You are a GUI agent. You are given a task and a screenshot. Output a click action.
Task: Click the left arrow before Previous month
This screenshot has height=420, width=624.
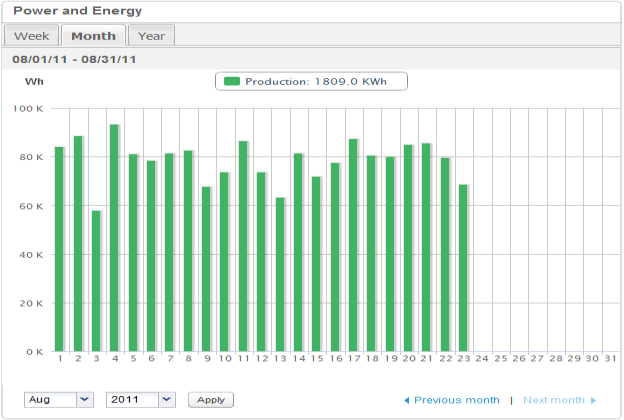407,400
